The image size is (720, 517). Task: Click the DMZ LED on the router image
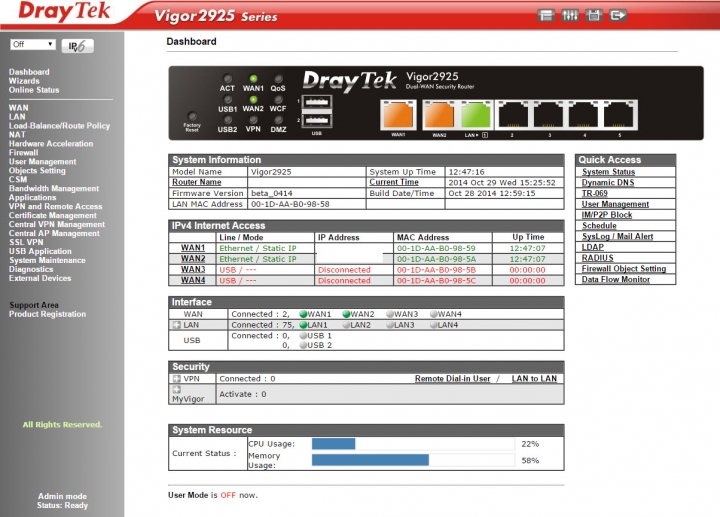(278, 120)
